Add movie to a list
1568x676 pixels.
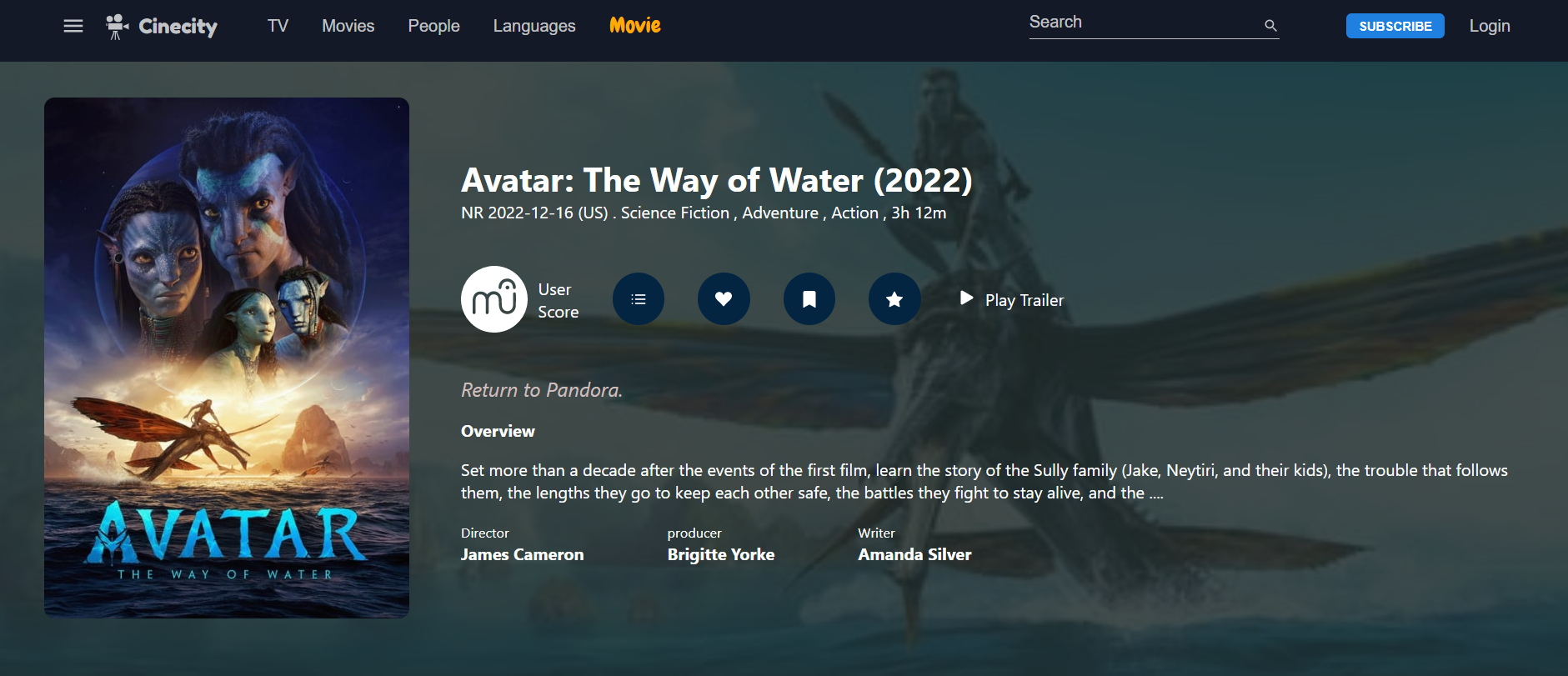click(x=639, y=299)
